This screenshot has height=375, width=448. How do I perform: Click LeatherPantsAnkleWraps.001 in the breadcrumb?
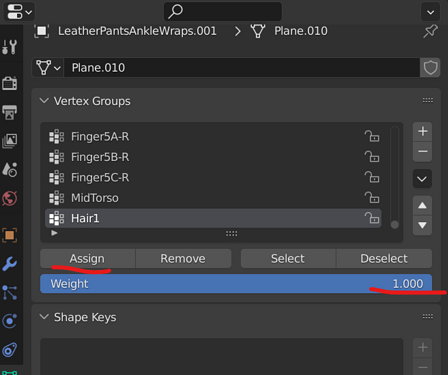pyautogui.click(x=137, y=31)
